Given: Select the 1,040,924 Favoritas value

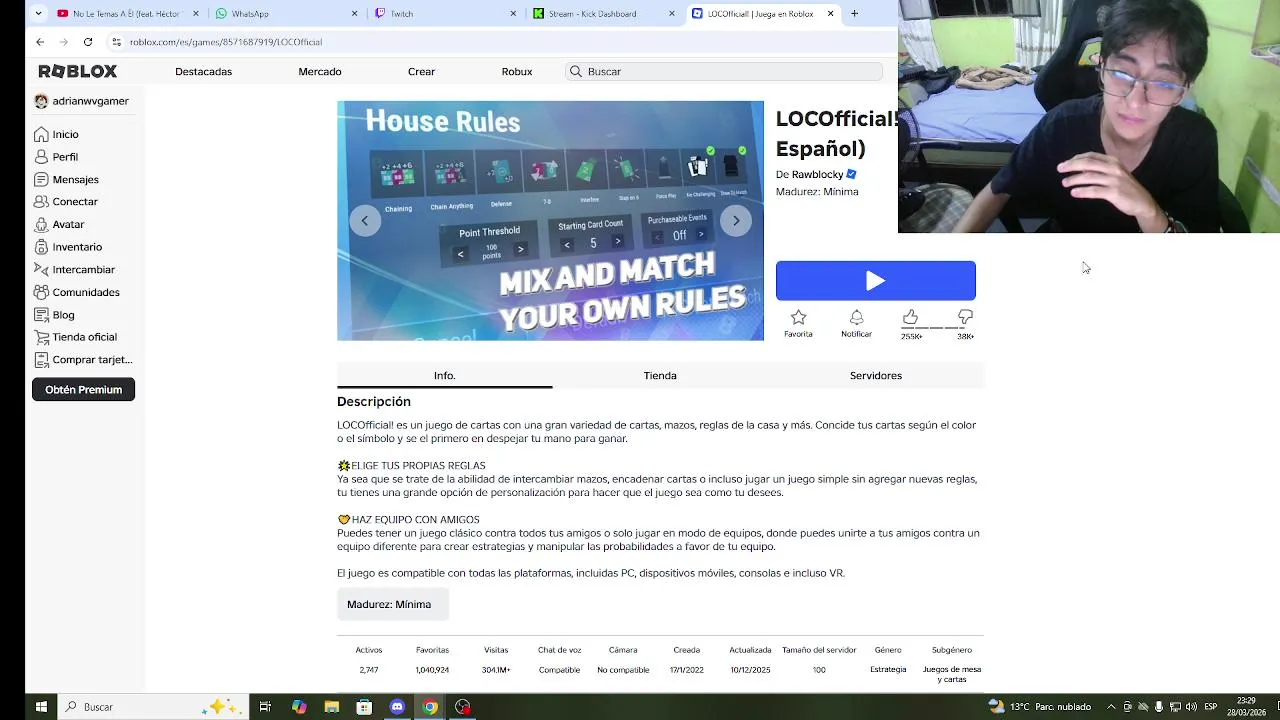Looking at the screenshot, I should tap(432, 670).
